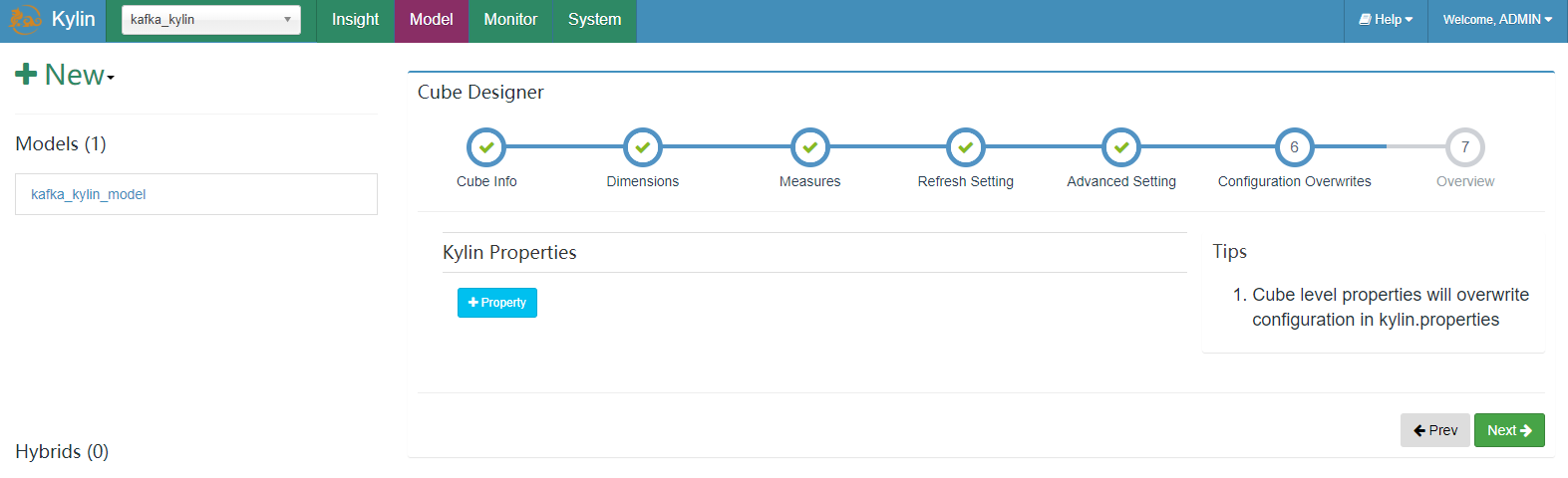Select the kafka_kylin_model entry

tap(89, 194)
